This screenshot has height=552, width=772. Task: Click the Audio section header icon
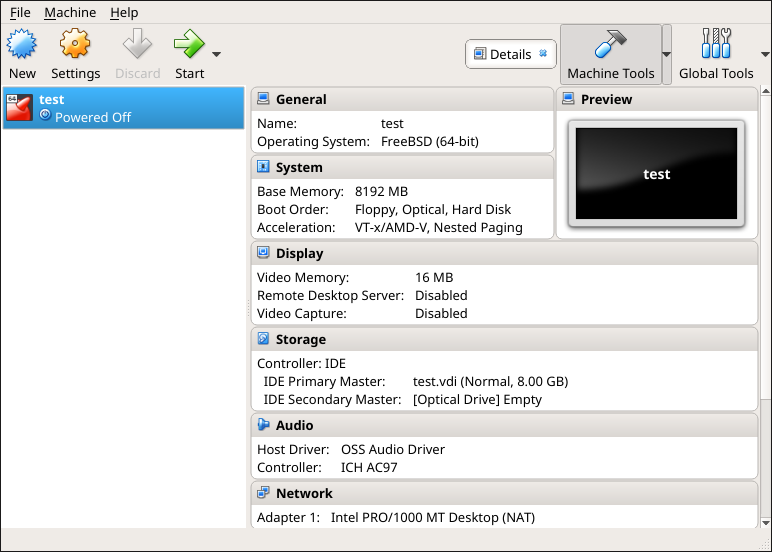[x=263, y=425]
